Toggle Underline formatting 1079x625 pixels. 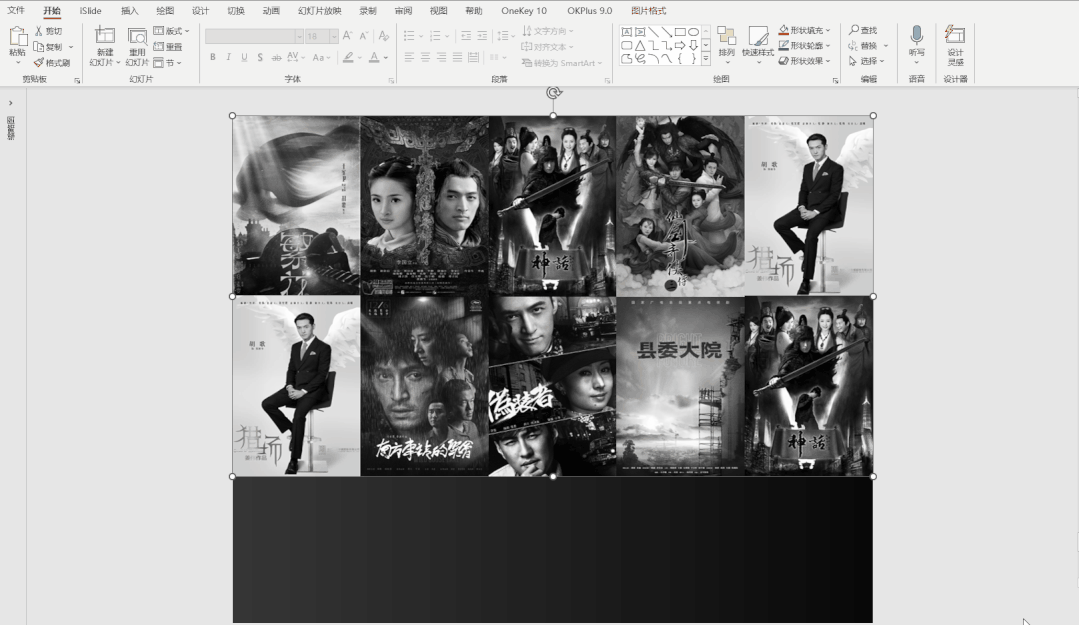point(244,57)
